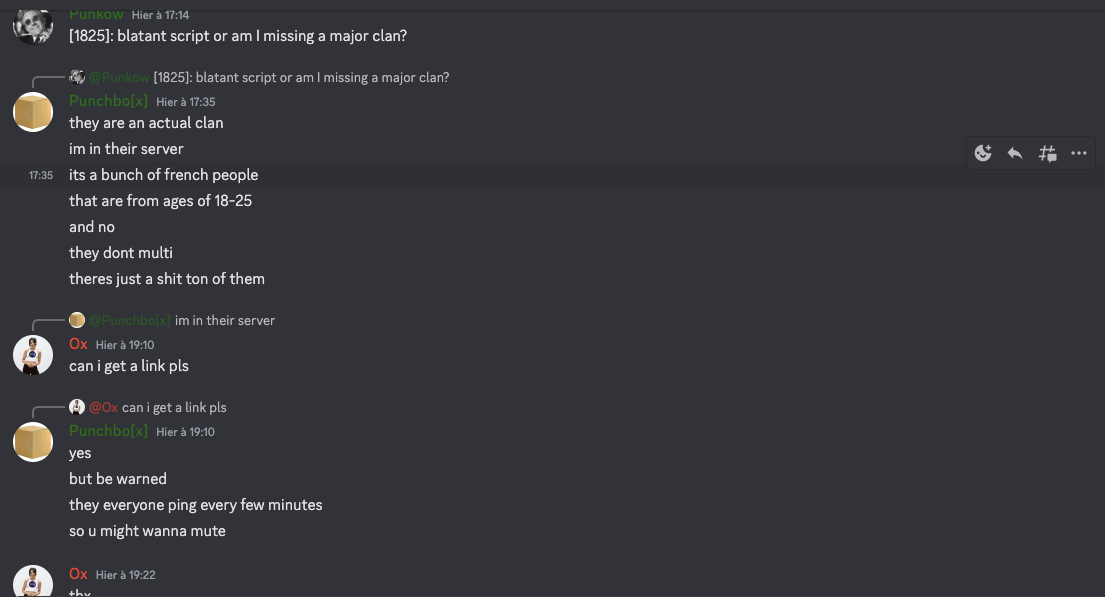Add a reaction to the hovered message
This screenshot has height=597, width=1105.
click(x=983, y=153)
